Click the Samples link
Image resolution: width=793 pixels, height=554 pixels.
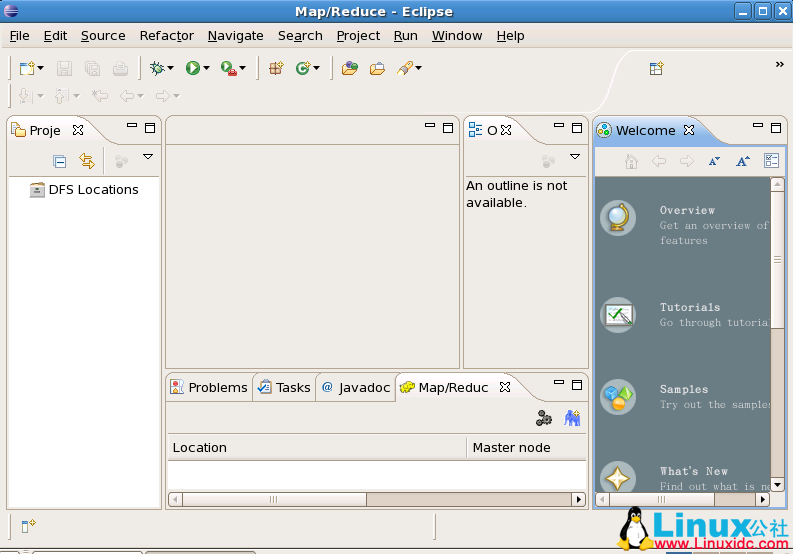click(x=684, y=390)
